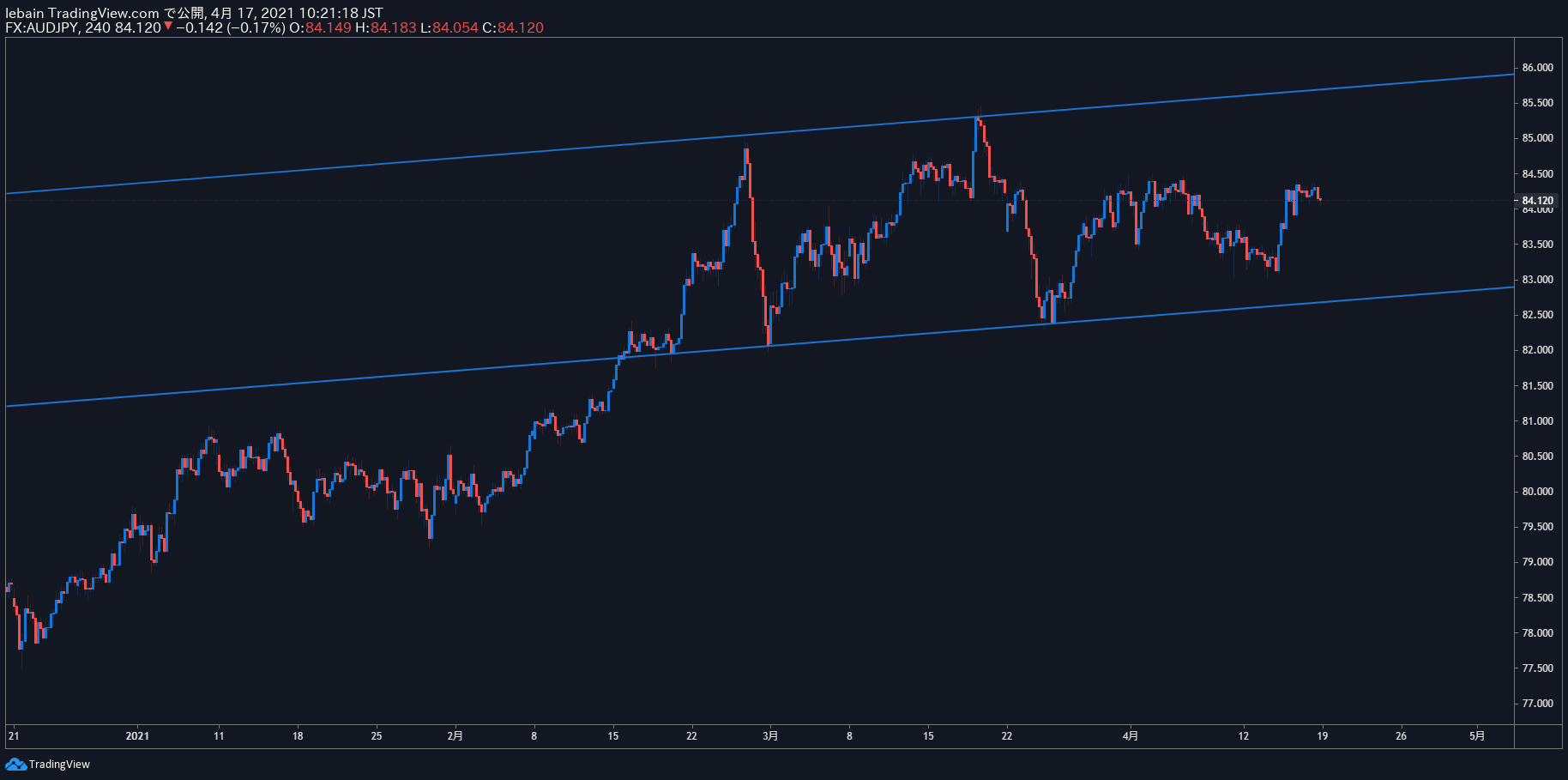This screenshot has height=780, width=1568.
Task: Click the open value O:84.149
Action: [x=320, y=27]
